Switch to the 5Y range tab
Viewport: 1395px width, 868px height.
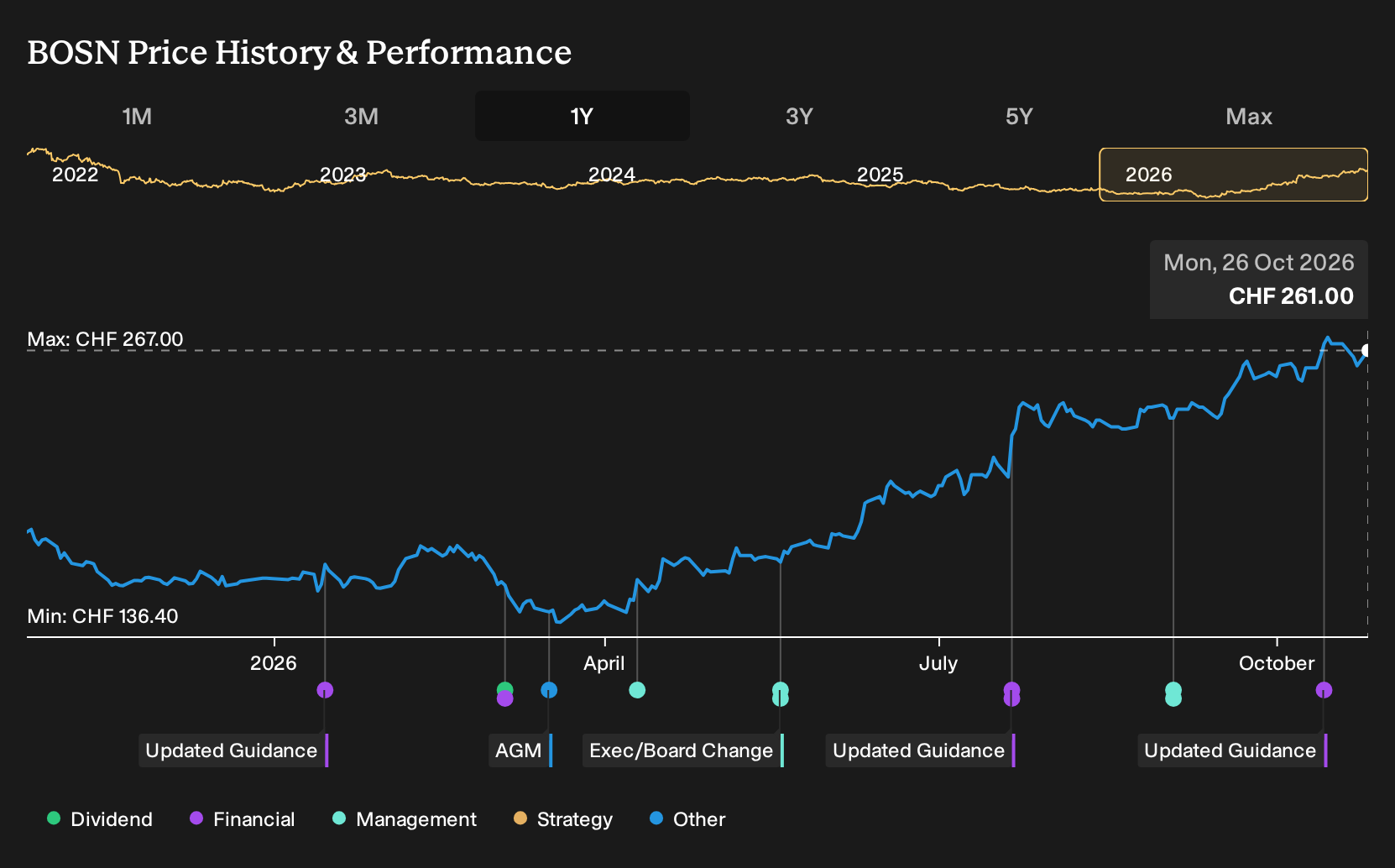click(1019, 116)
